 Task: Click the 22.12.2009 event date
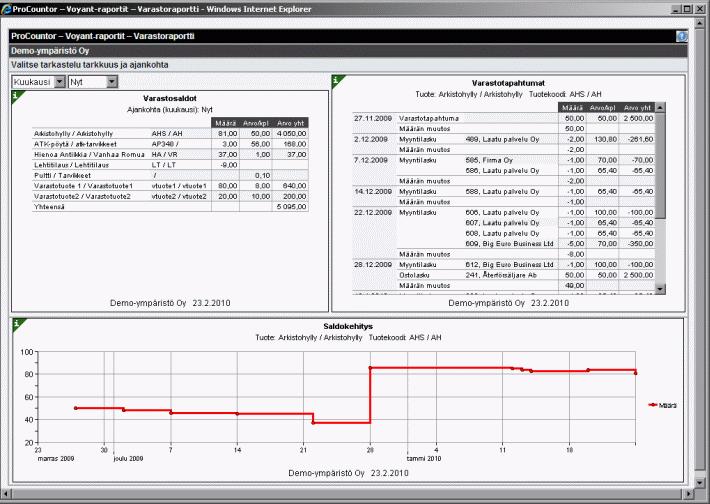[x=373, y=212]
